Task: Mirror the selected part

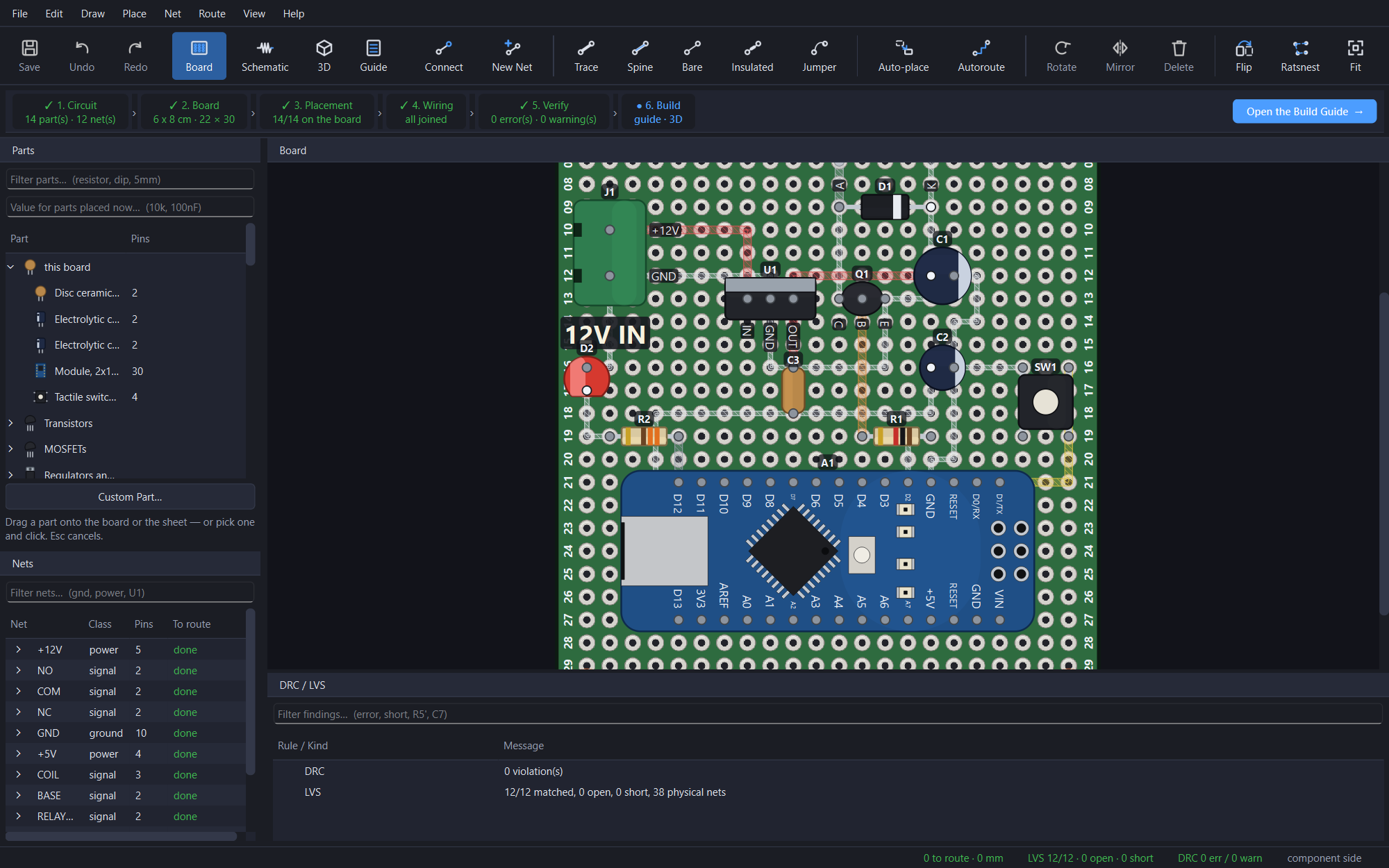Action: coord(1120,56)
